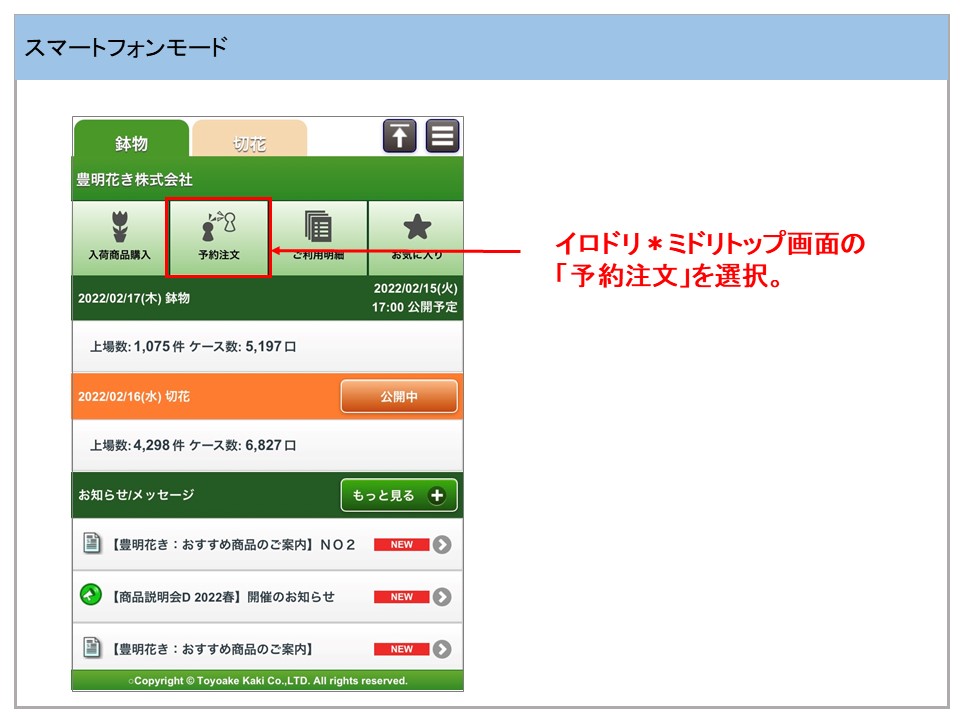The image size is (960, 720).
Task: Click the もっと見る button
Action: 398,495
